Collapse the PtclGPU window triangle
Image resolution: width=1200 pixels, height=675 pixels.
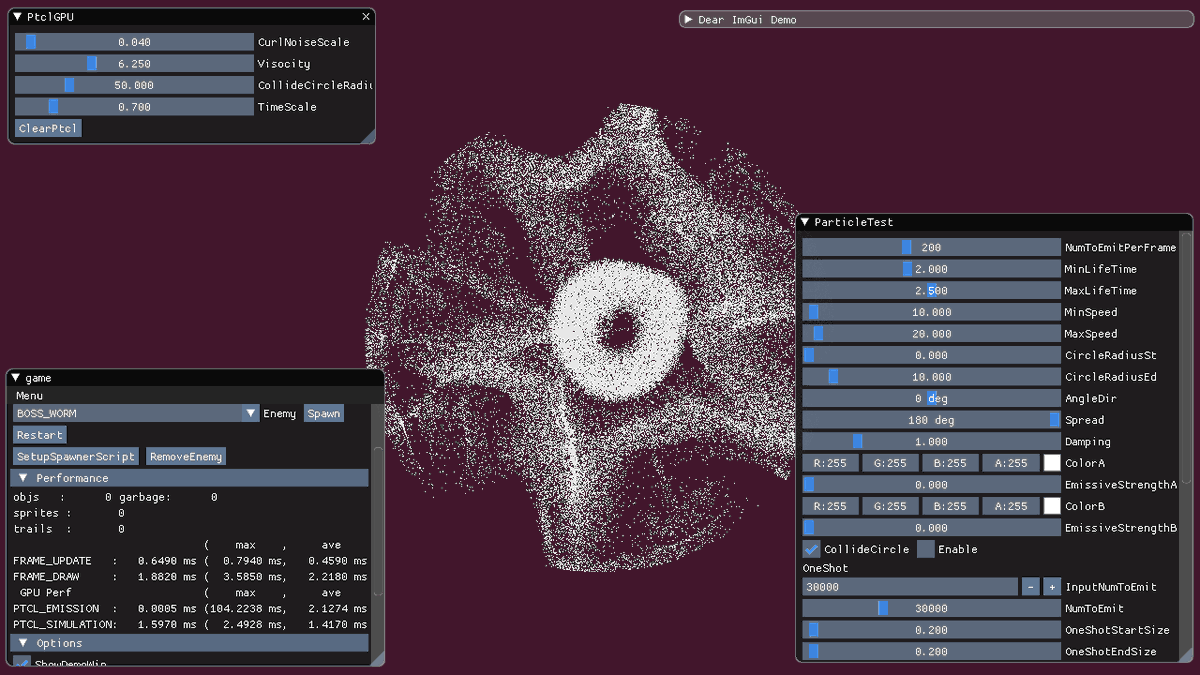click(x=18, y=17)
